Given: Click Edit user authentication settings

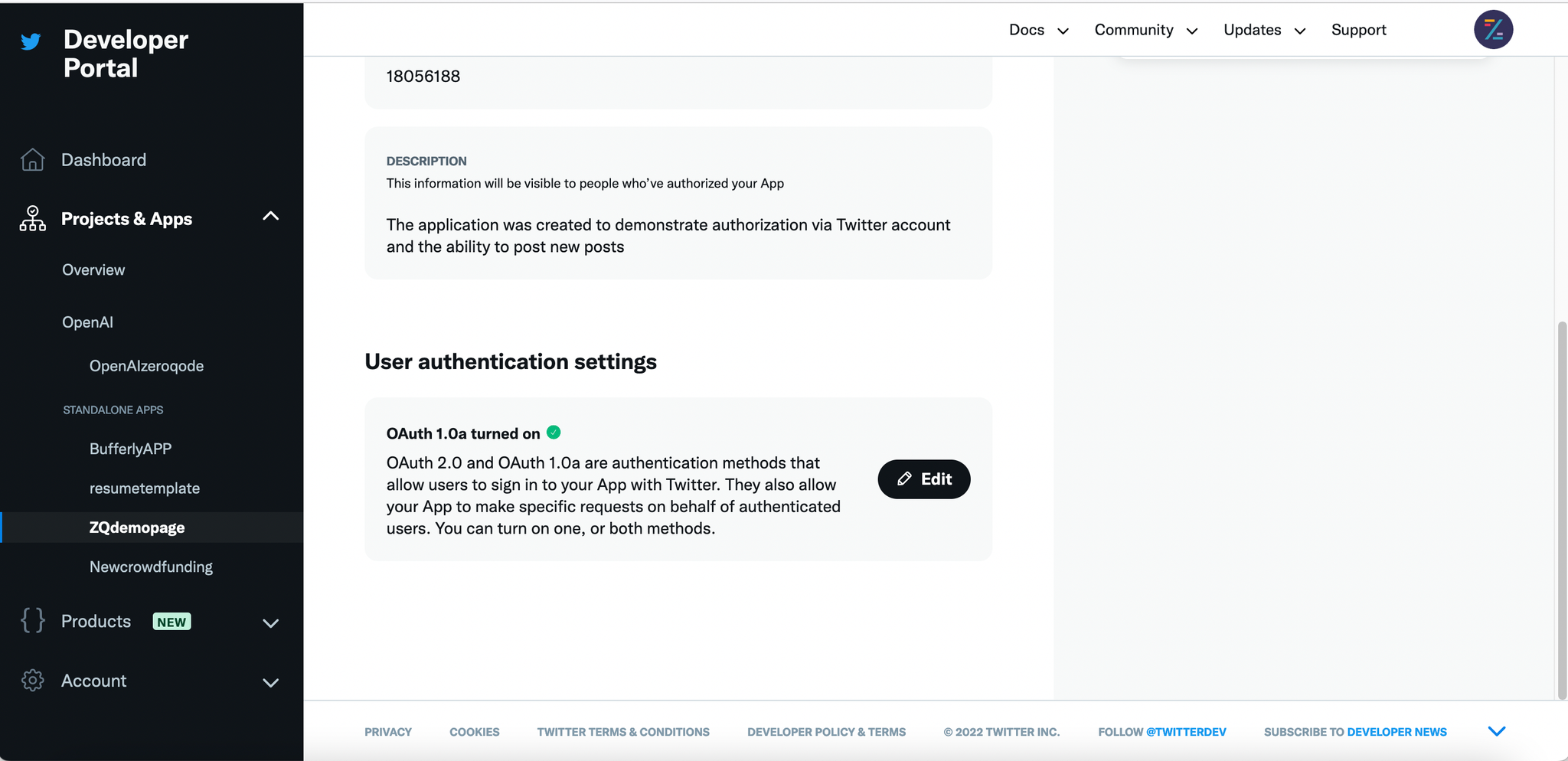Looking at the screenshot, I should click(x=924, y=479).
